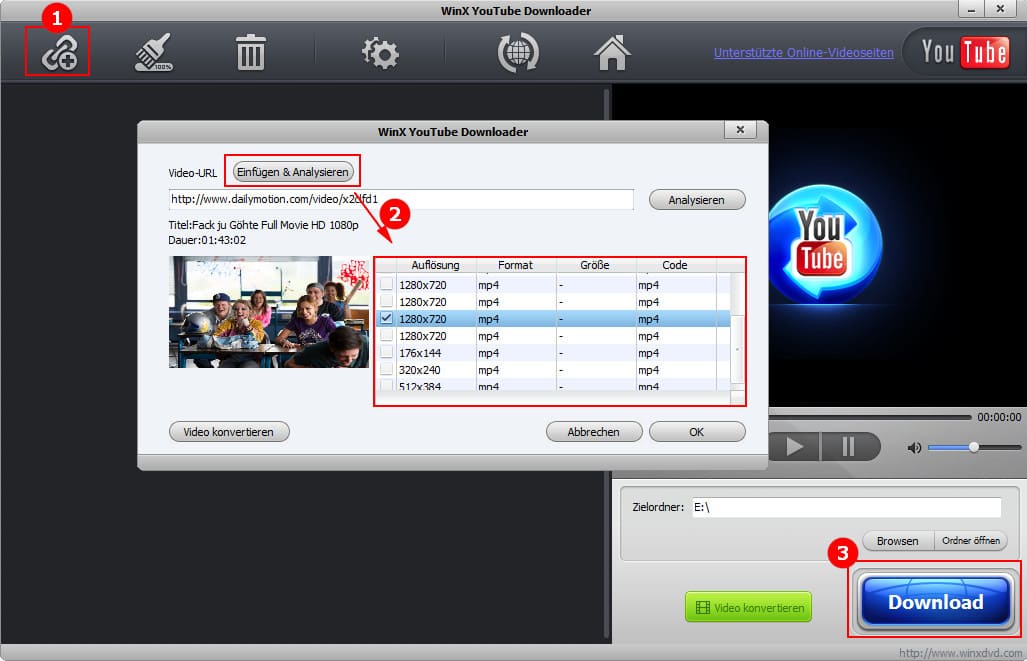The width and height of the screenshot is (1027, 661).
Task: Click the player's pause button
Action: point(849,447)
